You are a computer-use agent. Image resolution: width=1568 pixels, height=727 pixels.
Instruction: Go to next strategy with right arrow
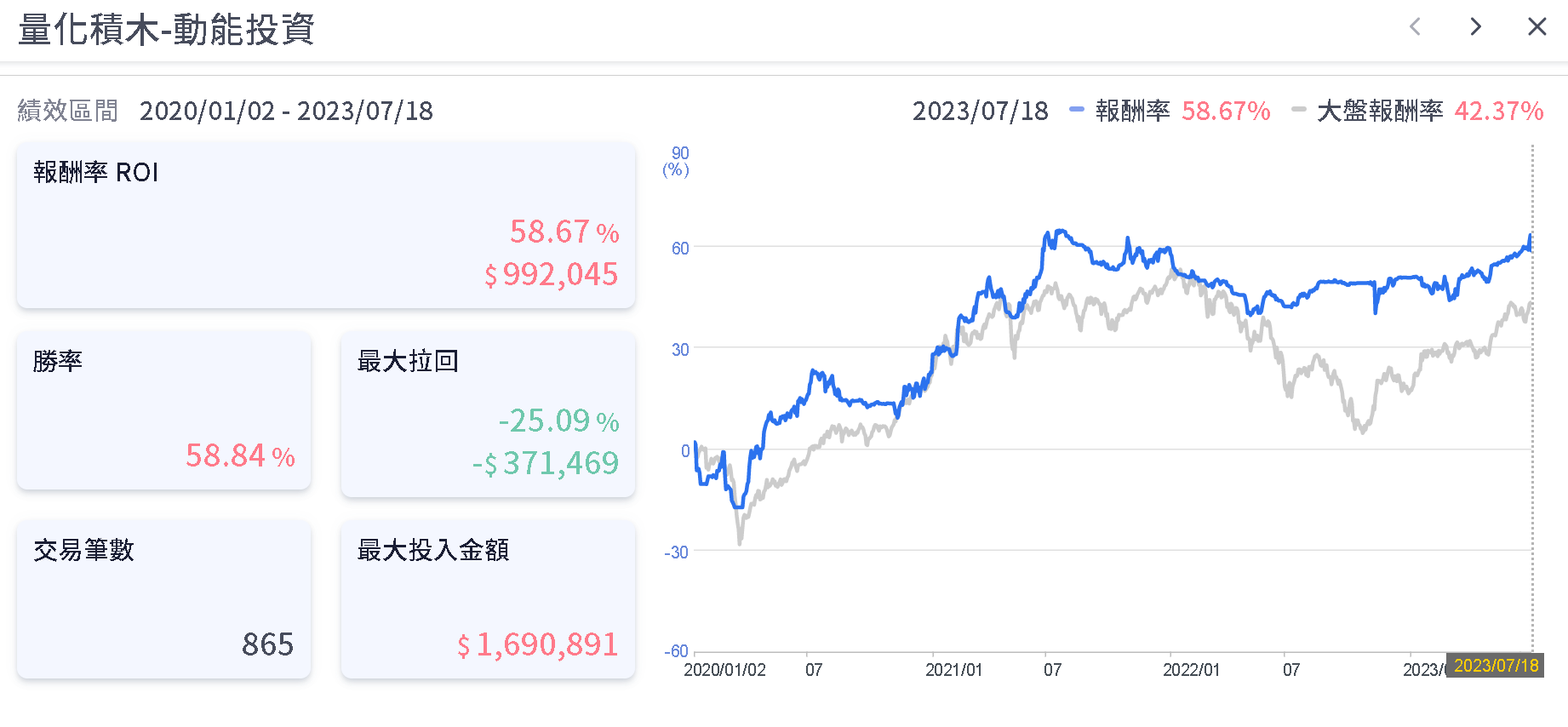(x=1475, y=27)
